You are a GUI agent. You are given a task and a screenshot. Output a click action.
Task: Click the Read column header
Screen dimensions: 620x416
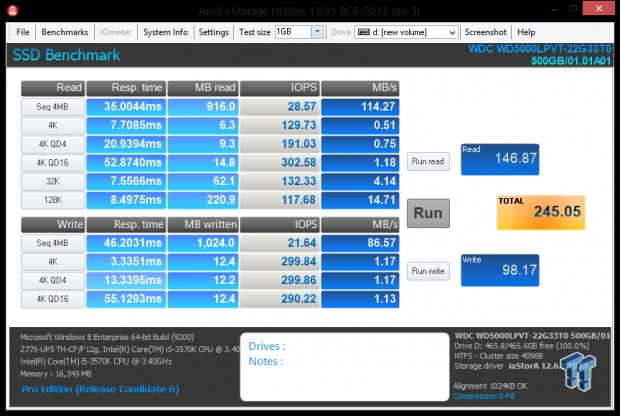(x=53, y=88)
